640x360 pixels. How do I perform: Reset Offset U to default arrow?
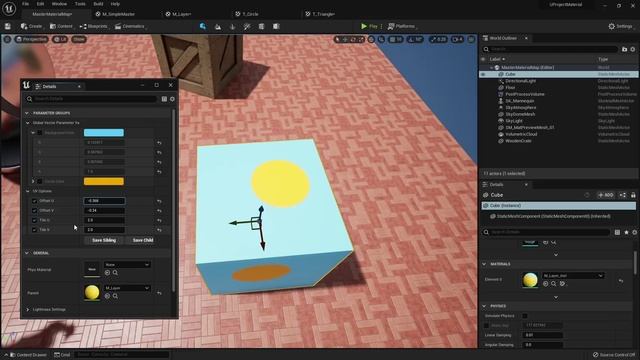[159, 201]
